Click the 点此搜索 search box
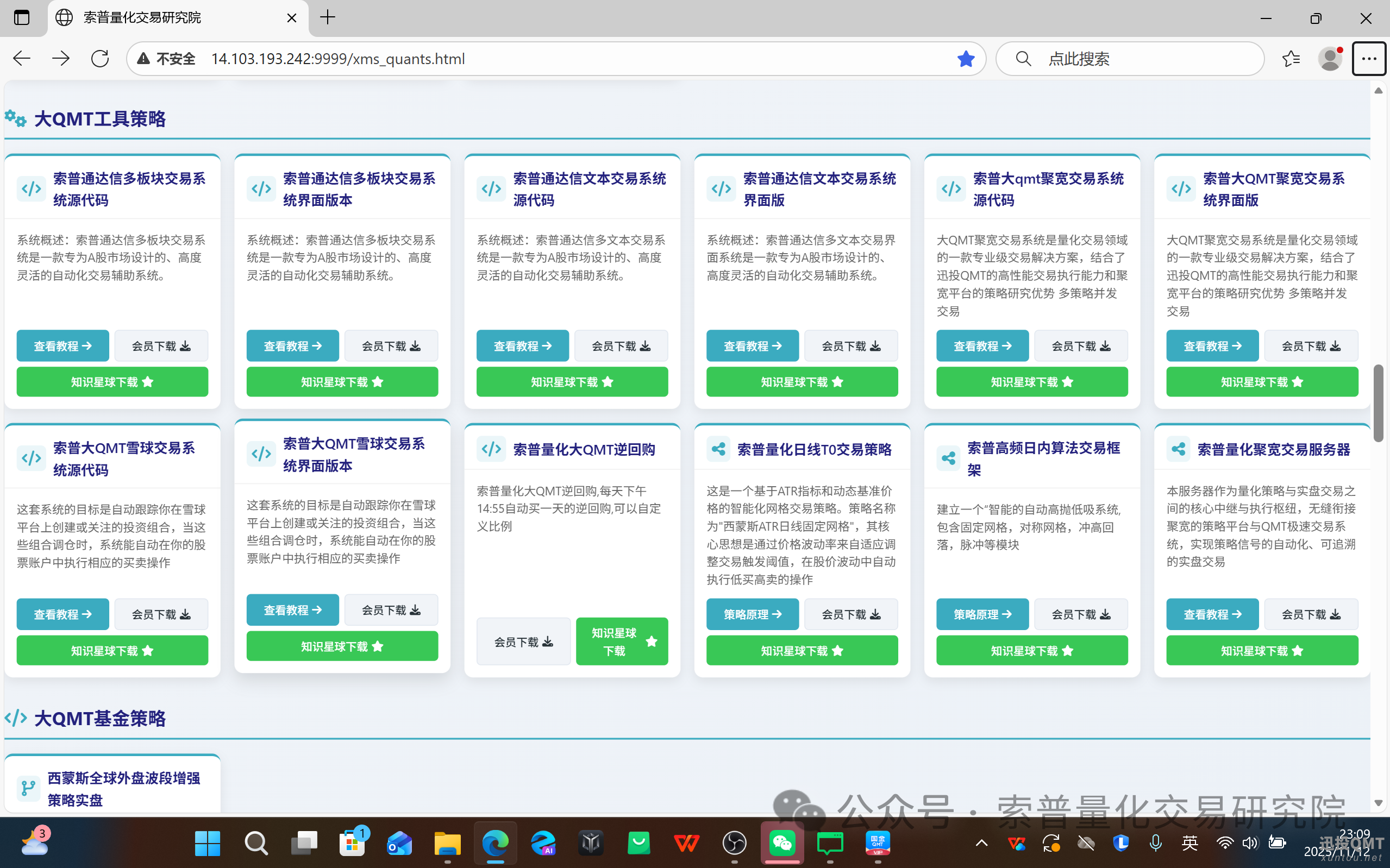The image size is (1390, 868). tap(1128, 58)
